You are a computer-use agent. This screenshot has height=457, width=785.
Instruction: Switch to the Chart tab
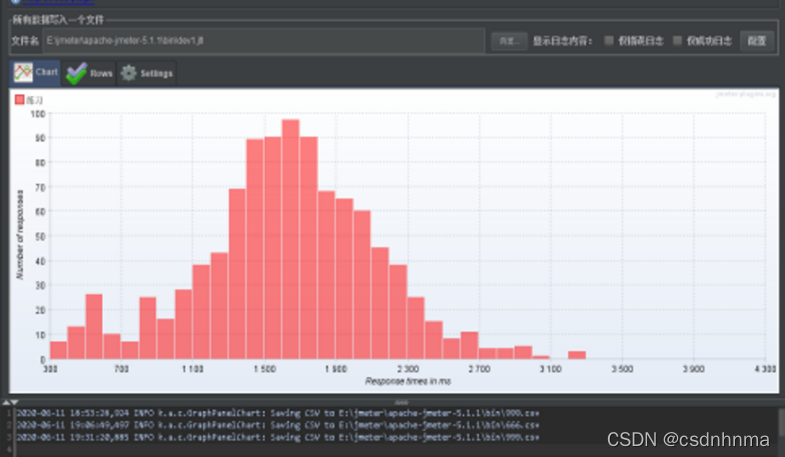click(35, 73)
